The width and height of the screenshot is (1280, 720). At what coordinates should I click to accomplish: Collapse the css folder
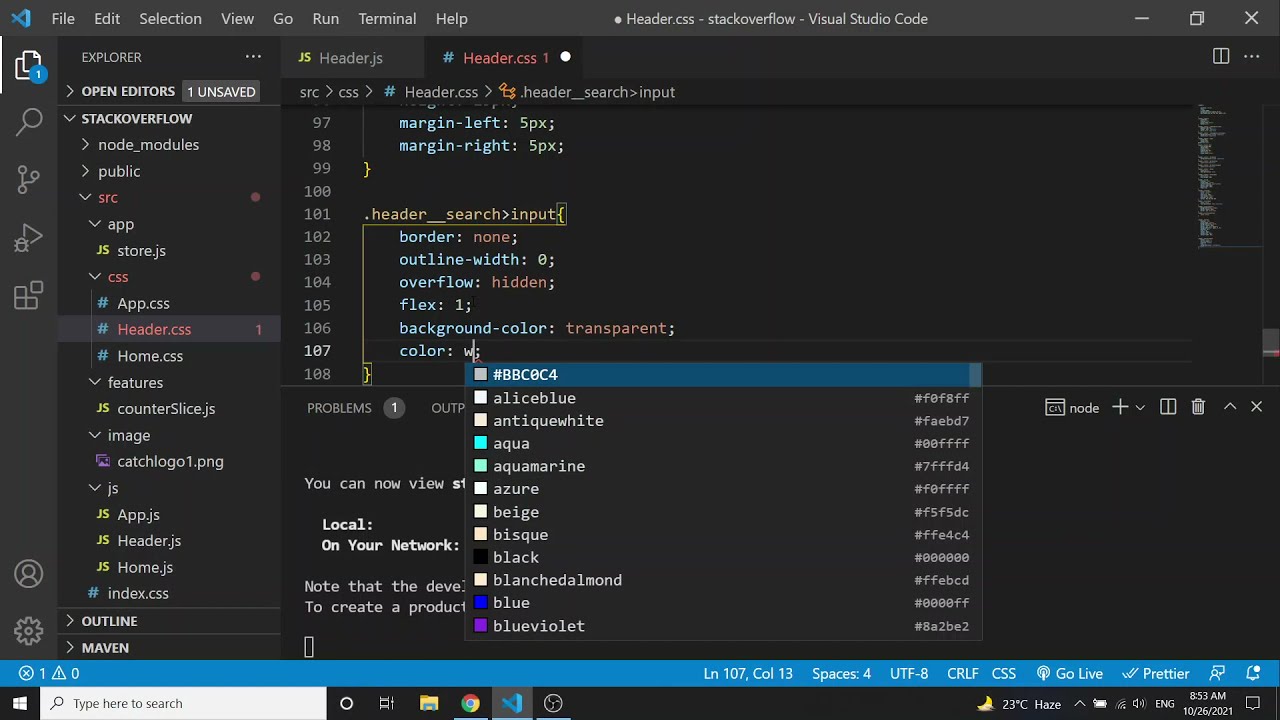tap(118, 276)
